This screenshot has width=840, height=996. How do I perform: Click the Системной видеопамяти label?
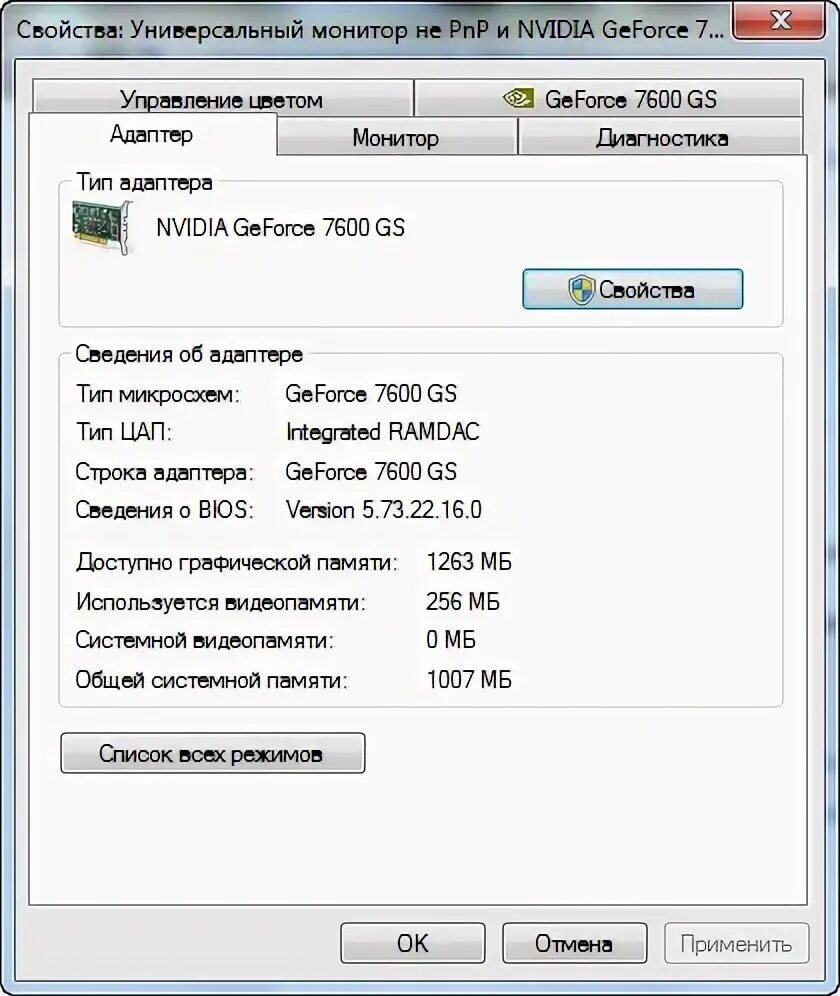tap(205, 640)
